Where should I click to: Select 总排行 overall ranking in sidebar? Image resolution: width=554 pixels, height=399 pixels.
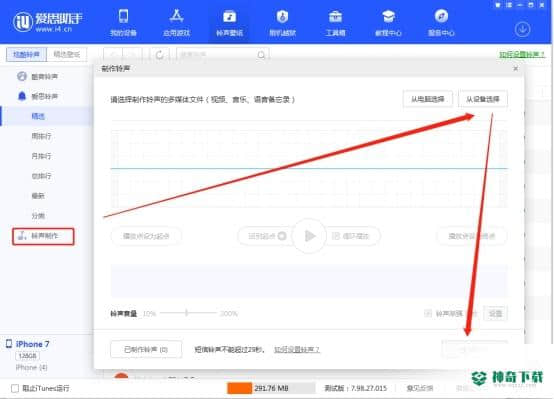click(41, 176)
